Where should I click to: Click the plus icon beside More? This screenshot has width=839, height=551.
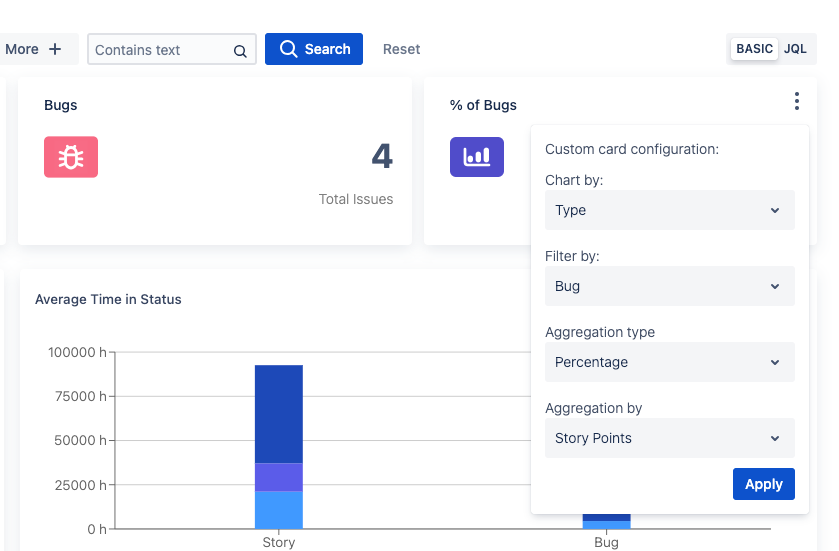tap(55, 49)
